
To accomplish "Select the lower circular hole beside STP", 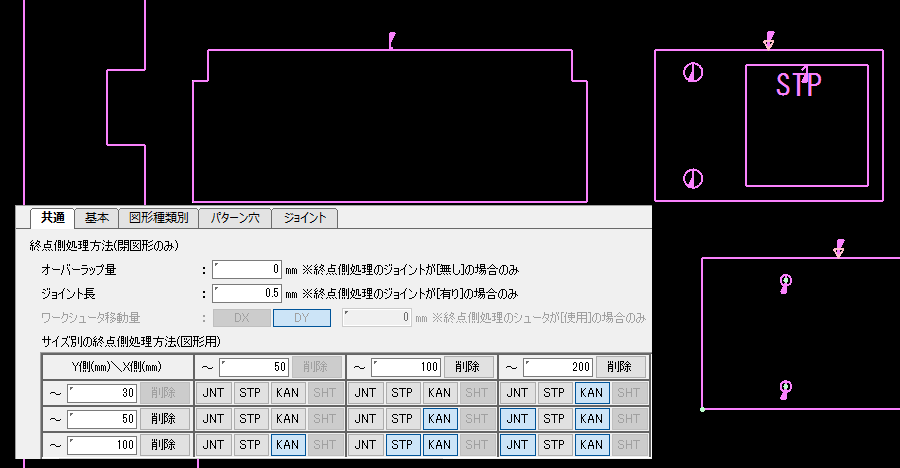I will [x=693, y=179].
